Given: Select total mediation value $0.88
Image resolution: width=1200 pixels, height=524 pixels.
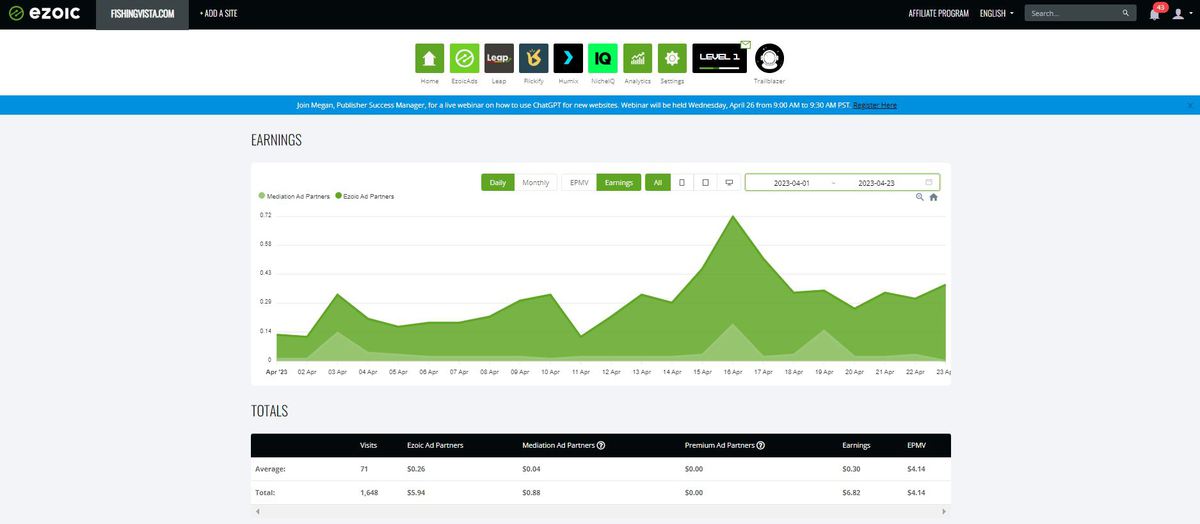Looking at the screenshot, I should pyautogui.click(x=533, y=493).
